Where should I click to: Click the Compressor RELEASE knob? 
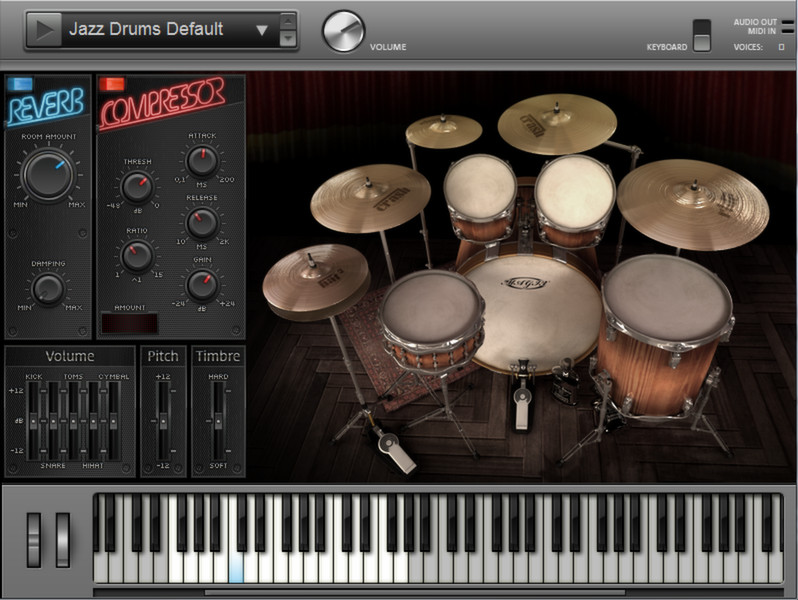pyautogui.click(x=202, y=223)
